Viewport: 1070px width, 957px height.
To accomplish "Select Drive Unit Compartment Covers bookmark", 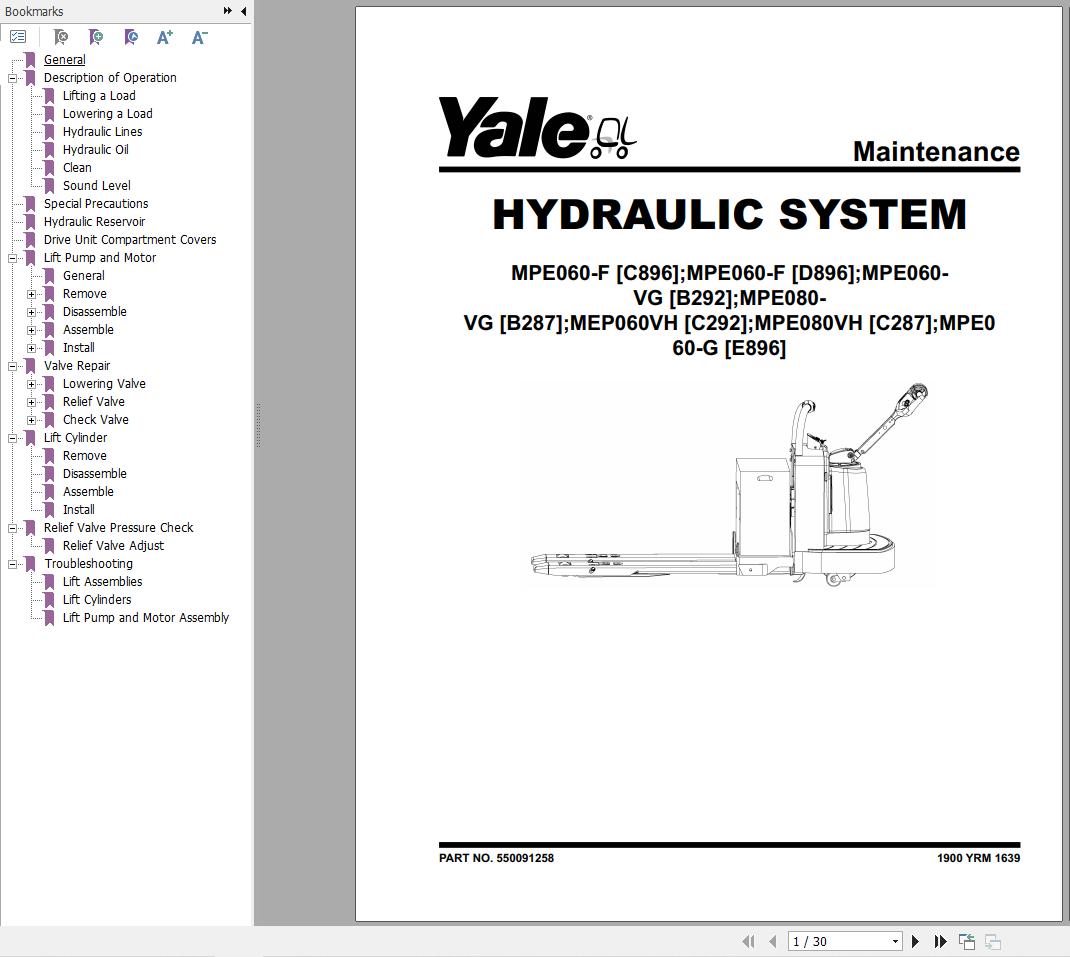I will (x=130, y=240).
